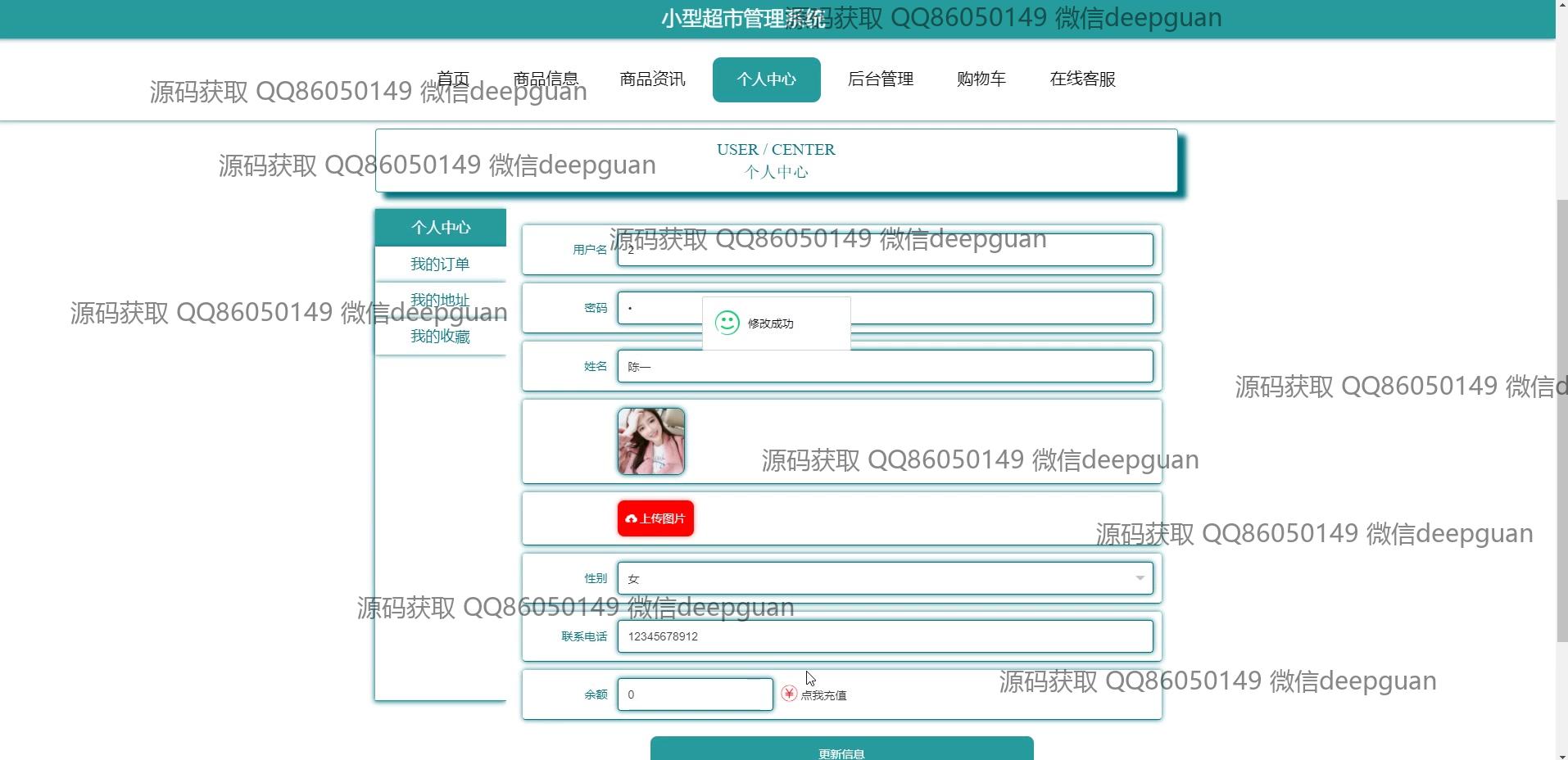Open the 购物车 shopping cart
1568x760 pixels.
click(981, 79)
